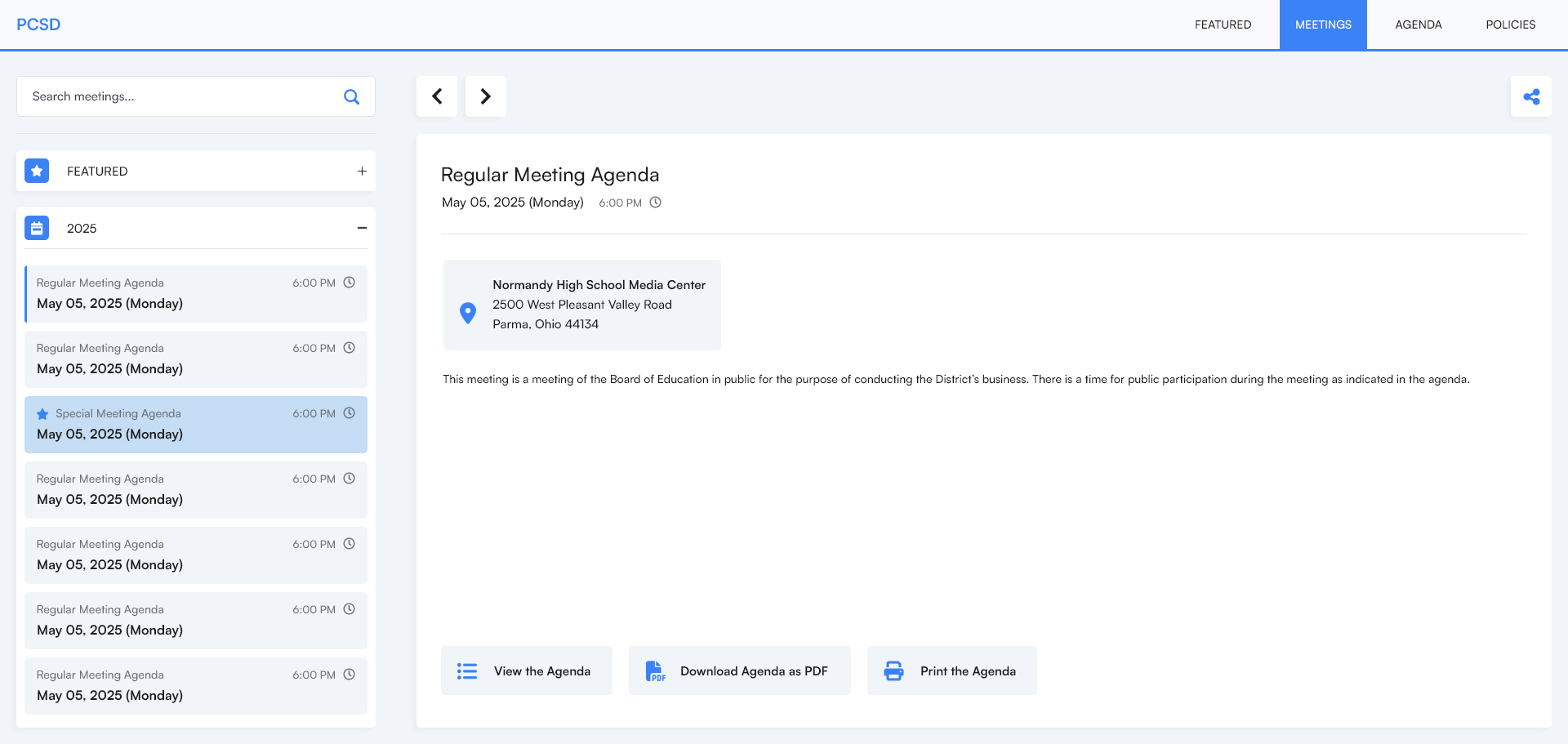1568x744 pixels.
Task: Switch to the Agenda tab
Action: (1418, 25)
